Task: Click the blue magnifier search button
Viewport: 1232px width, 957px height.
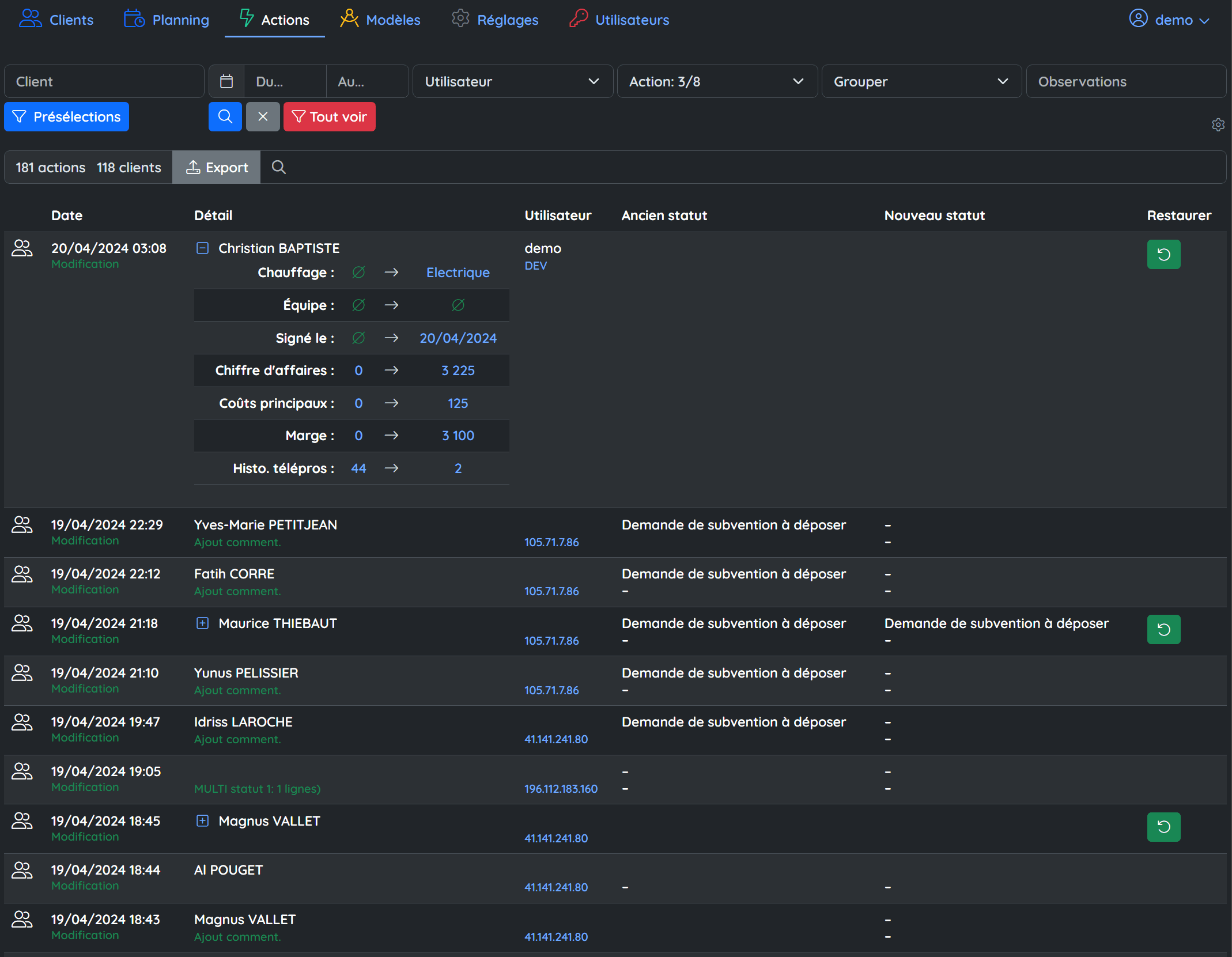Action: click(225, 117)
